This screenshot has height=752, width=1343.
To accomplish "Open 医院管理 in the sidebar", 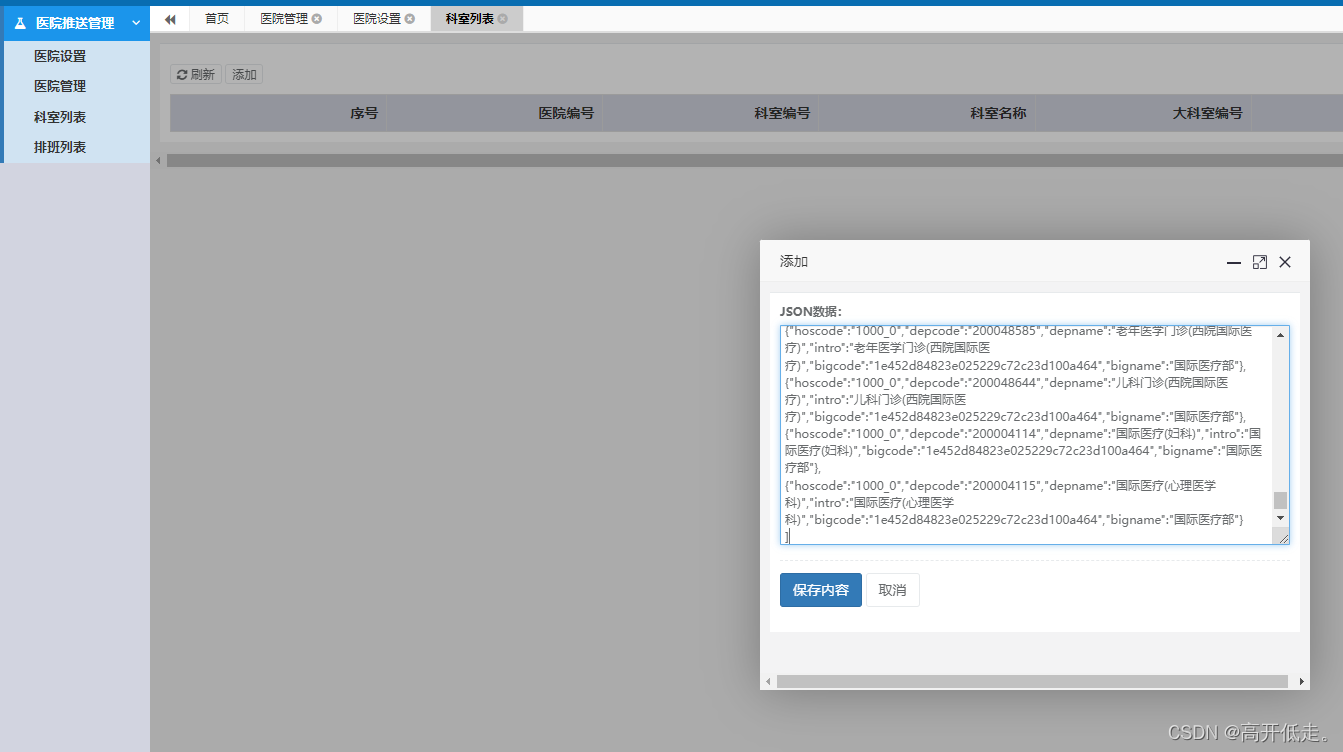I will (x=60, y=86).
